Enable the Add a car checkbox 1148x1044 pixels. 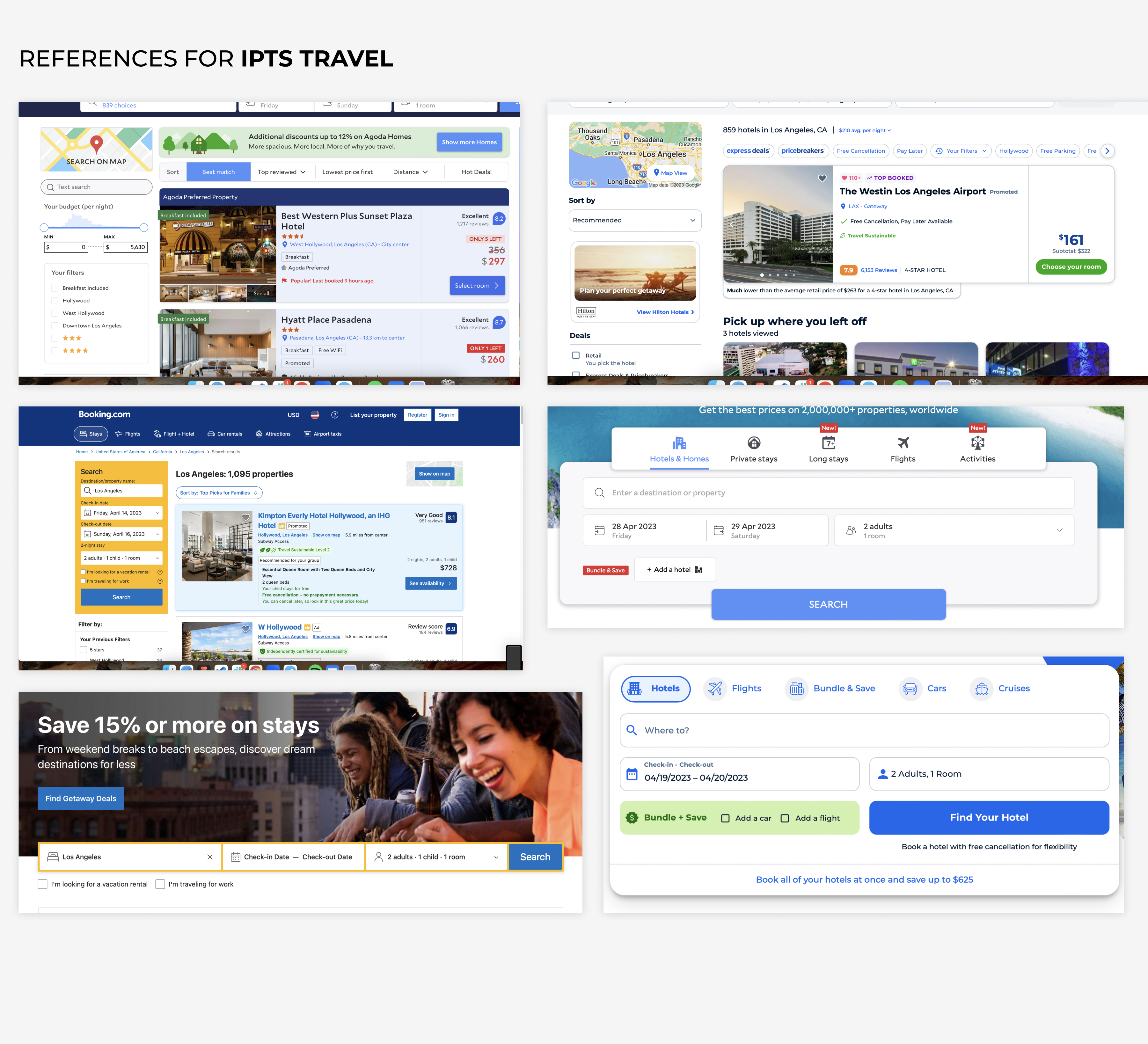click(725, 818)
